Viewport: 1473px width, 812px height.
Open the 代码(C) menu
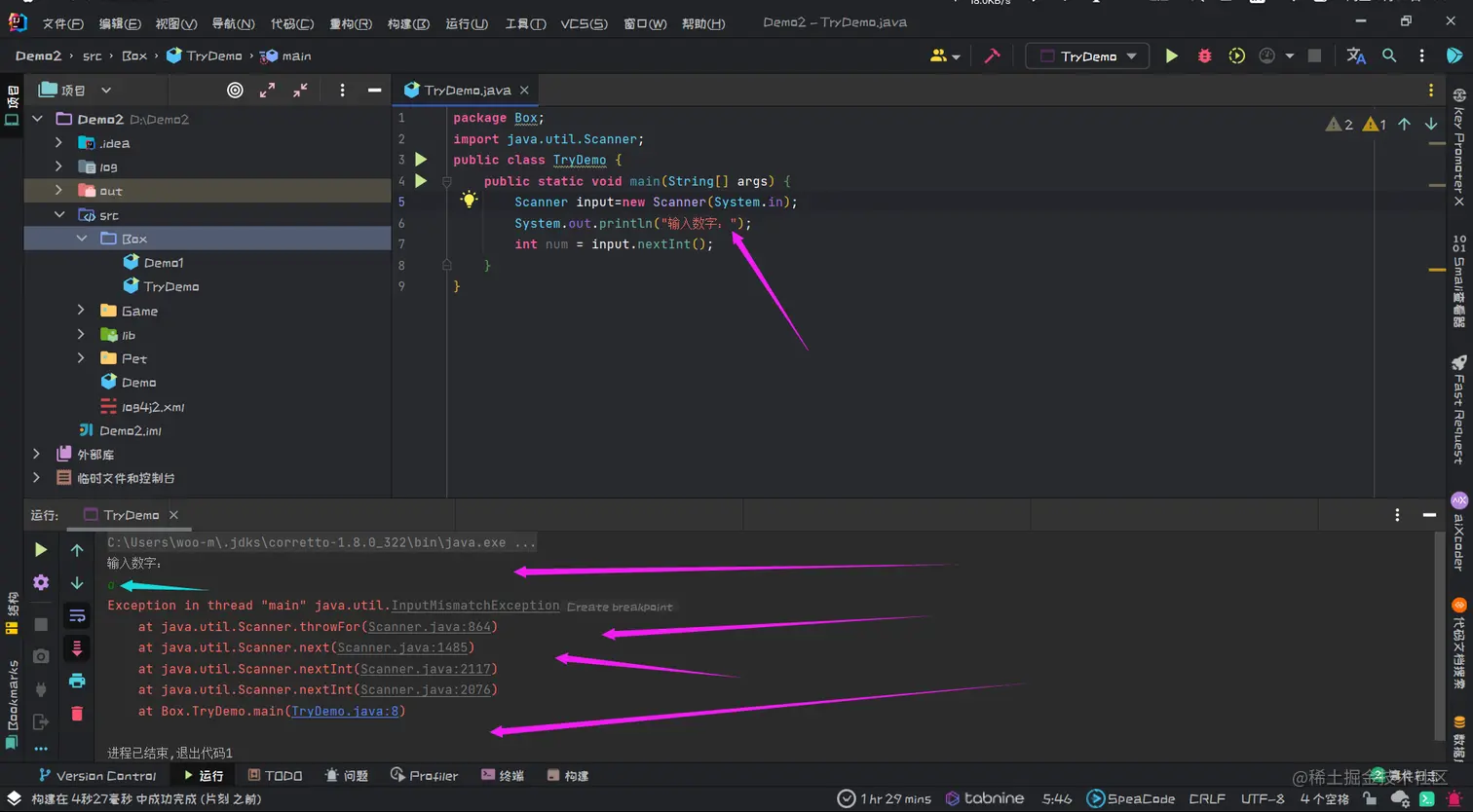click(291, 23)
